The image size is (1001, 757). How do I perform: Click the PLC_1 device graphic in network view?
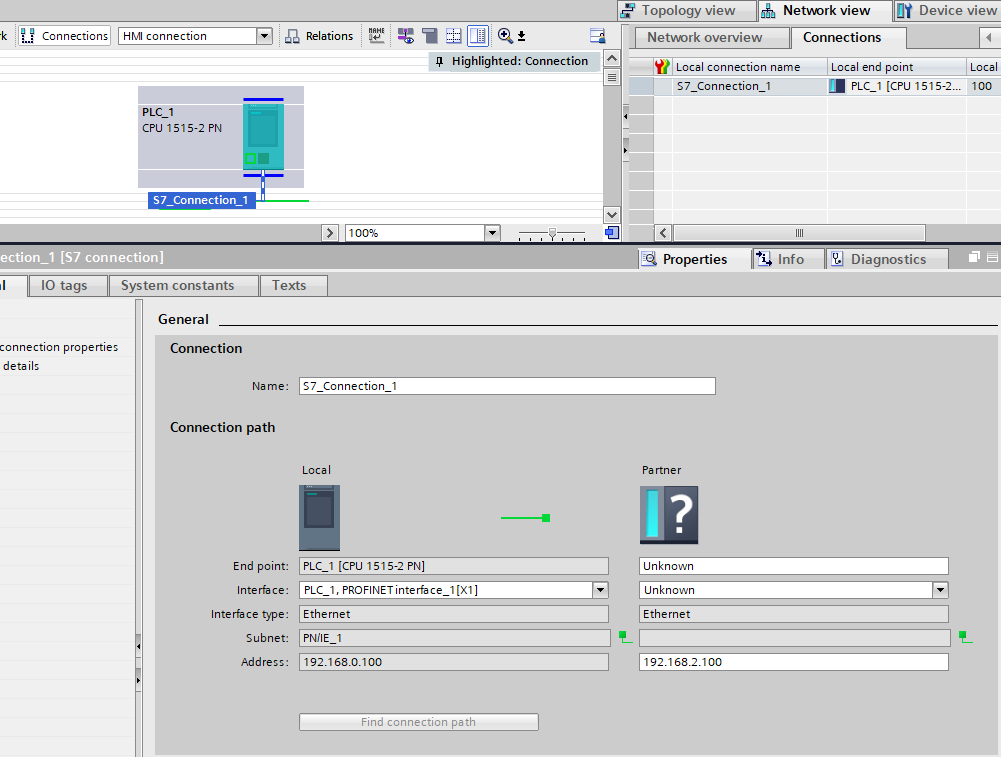[263, 137]
